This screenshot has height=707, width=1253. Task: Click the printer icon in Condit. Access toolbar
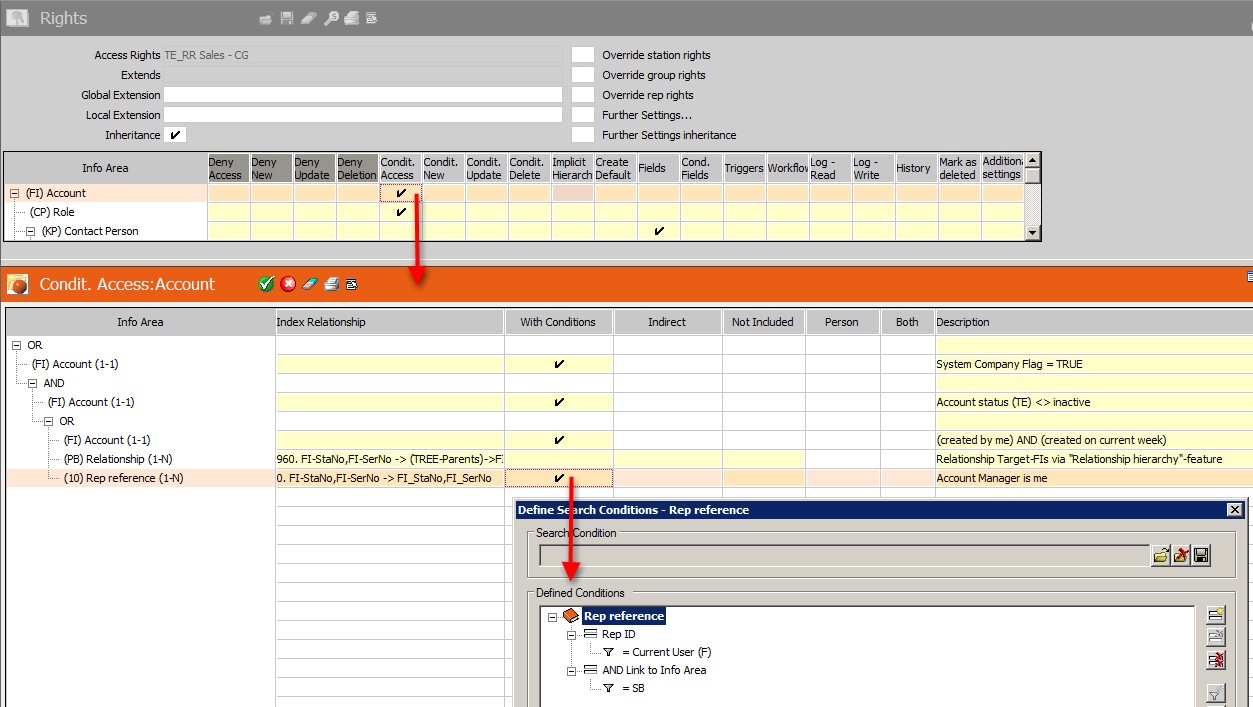(x=330, y=284)
